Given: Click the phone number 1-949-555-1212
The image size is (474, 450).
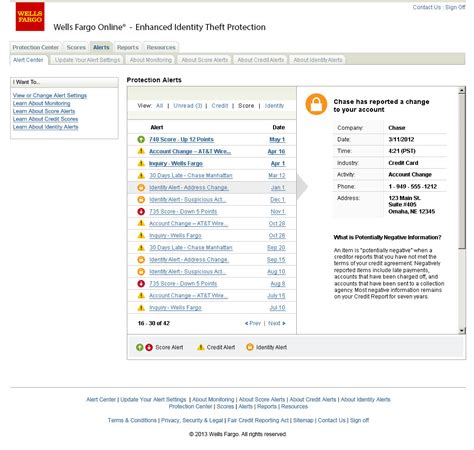Looking at the screenshot, I should coord(413,186).
